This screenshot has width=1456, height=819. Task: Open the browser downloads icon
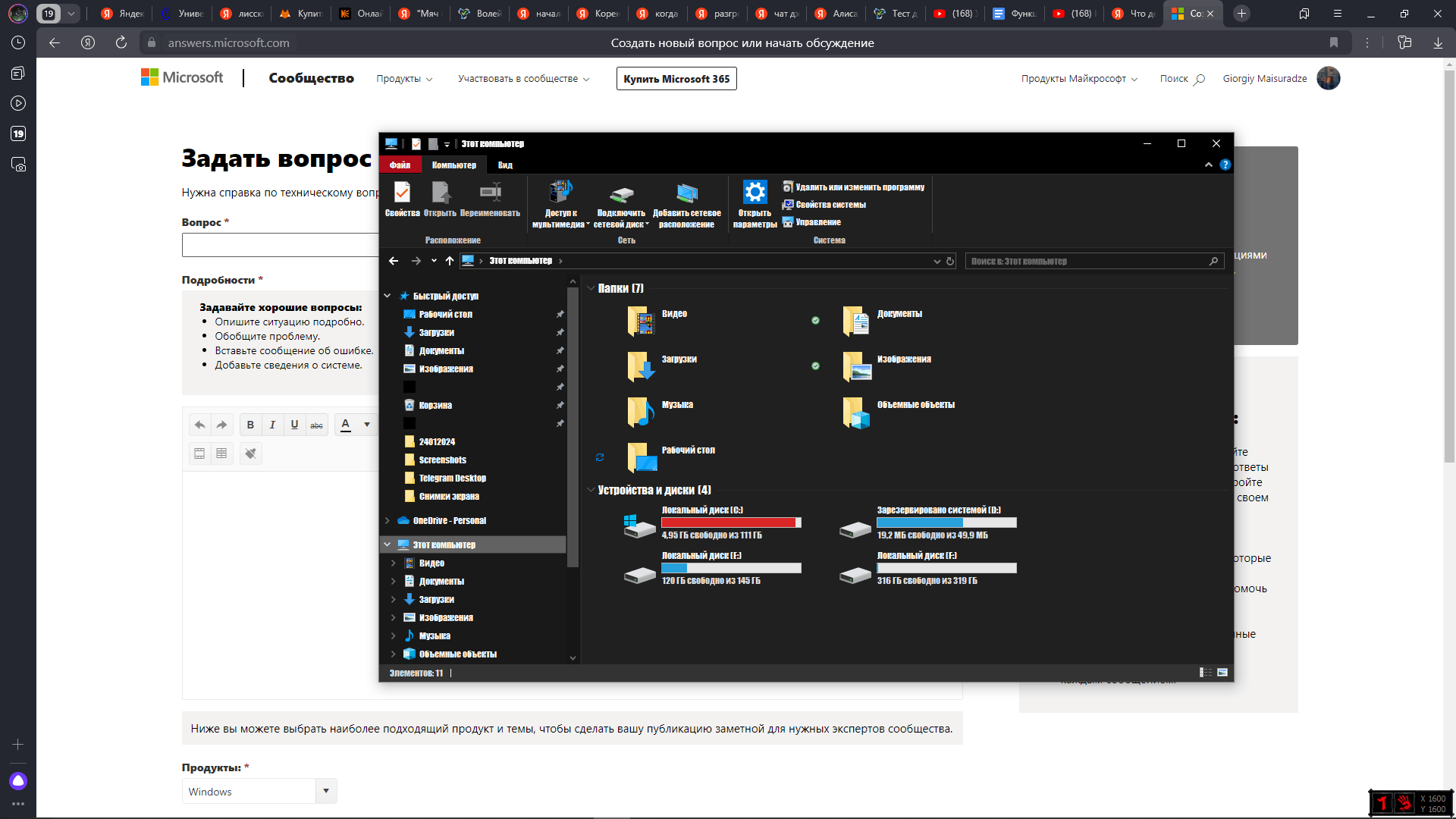point(1438,42)
